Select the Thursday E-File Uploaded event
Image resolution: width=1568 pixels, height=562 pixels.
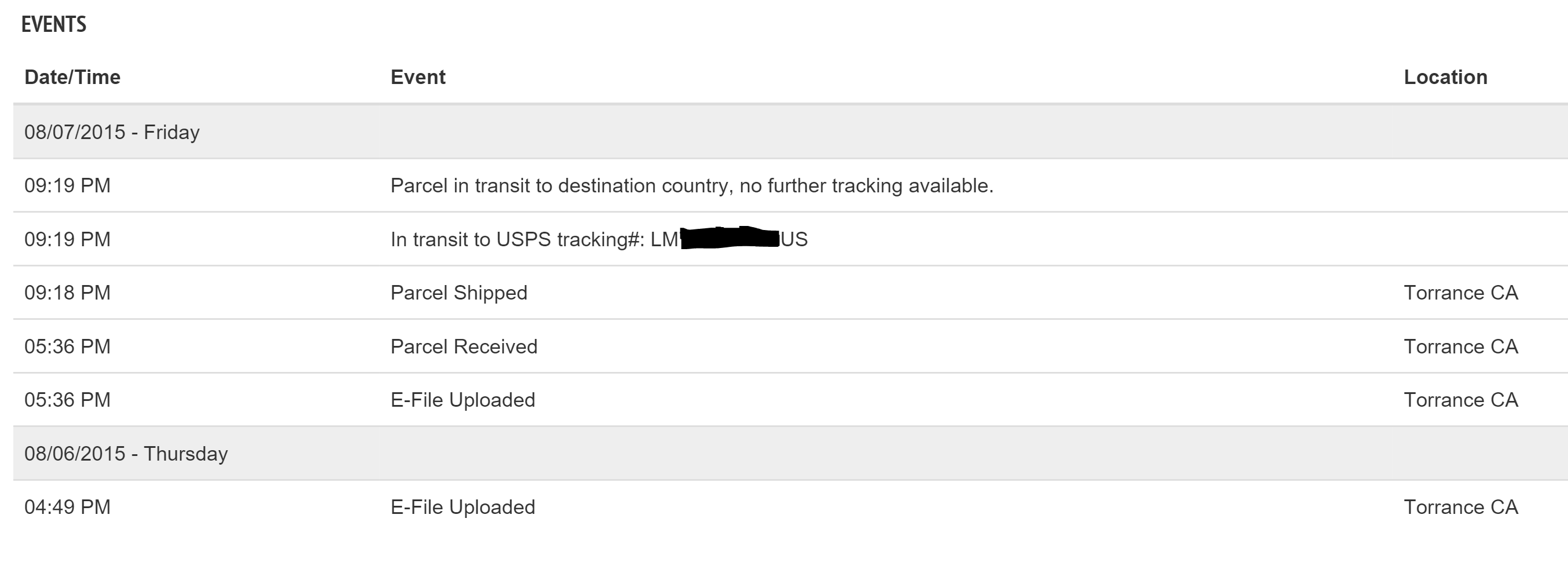pos(463,507)
